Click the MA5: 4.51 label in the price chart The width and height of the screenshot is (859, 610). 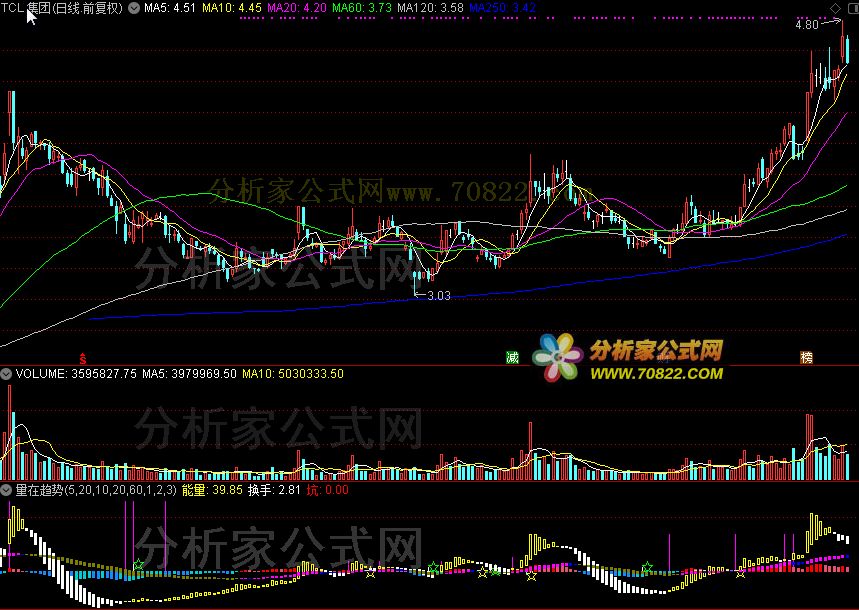[170, 8]
